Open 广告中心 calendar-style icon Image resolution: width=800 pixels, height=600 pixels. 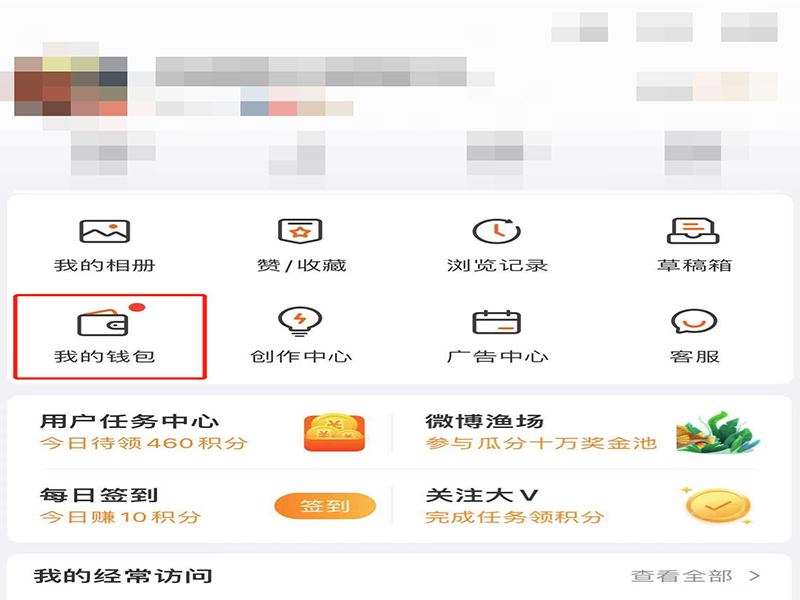pyautogui.click(x=496, y=322)
